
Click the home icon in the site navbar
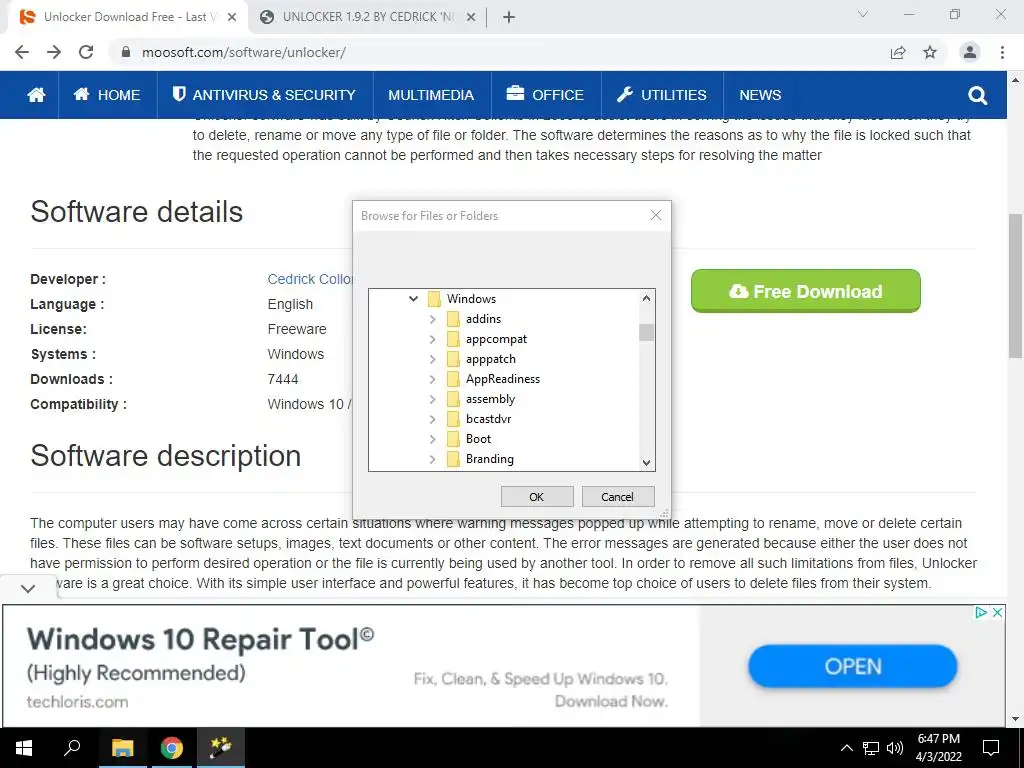pyautogui.click(x=37, y=95)
